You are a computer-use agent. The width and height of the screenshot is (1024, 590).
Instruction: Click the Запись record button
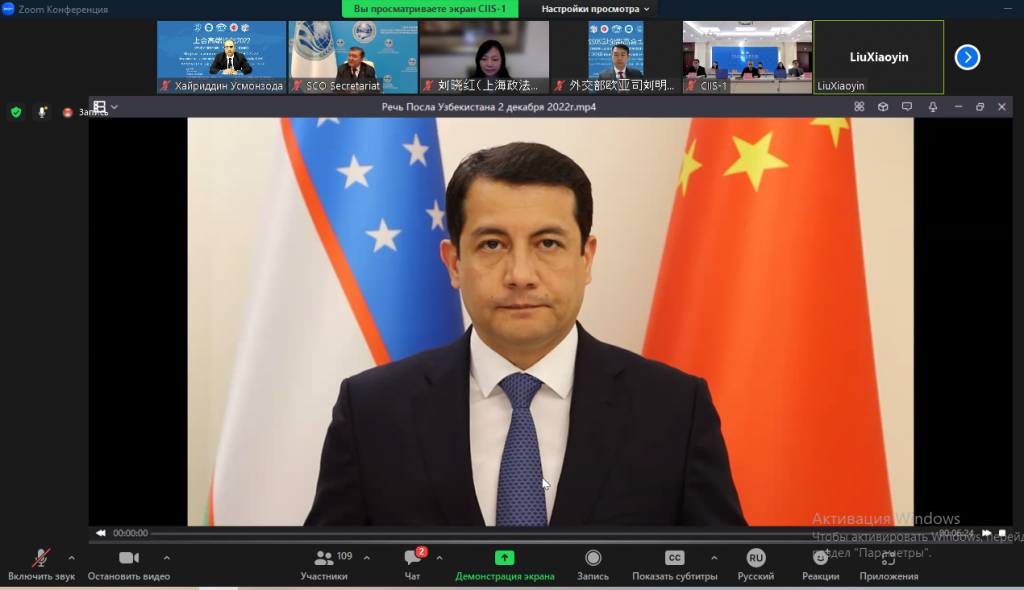point(593,565)
